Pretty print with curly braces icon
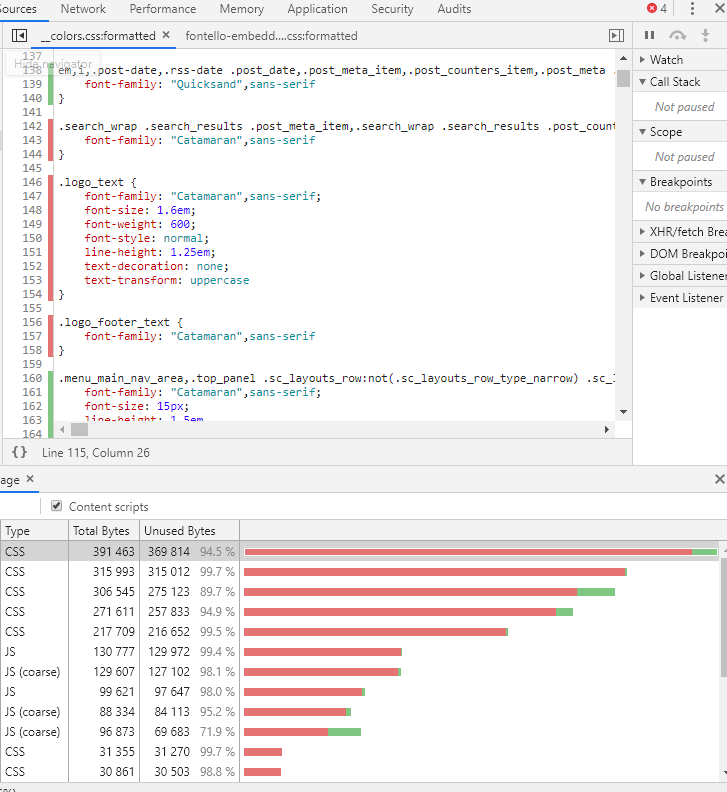Image resolution: width=727 pixels, height=792 pixels. 20,452
